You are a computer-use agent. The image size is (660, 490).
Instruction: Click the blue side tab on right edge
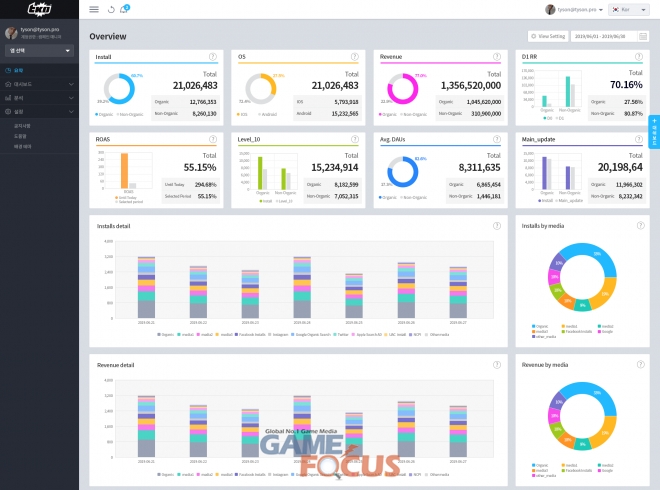655,132
